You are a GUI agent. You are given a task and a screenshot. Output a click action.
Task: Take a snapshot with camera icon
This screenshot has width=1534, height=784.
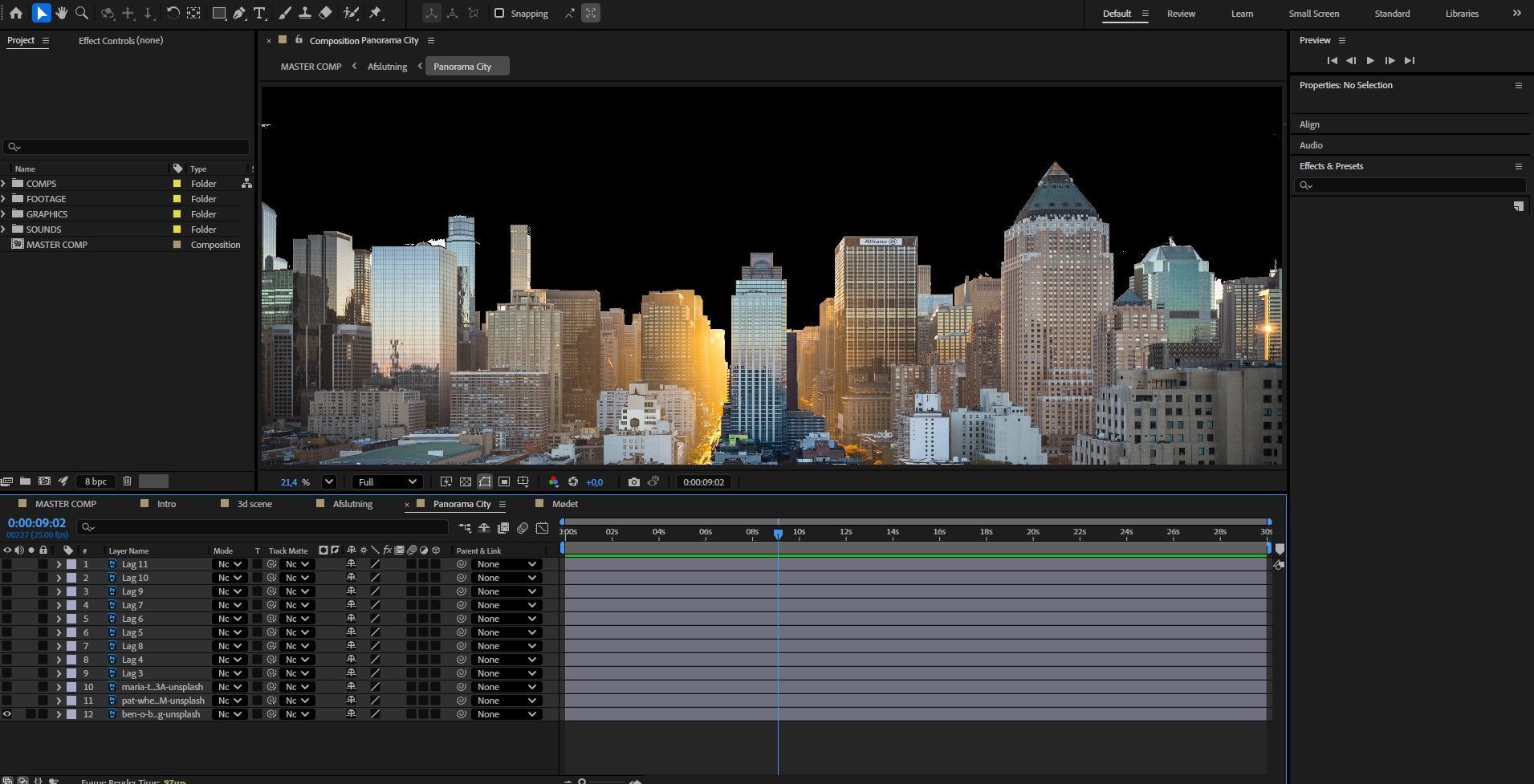(634, 481)
